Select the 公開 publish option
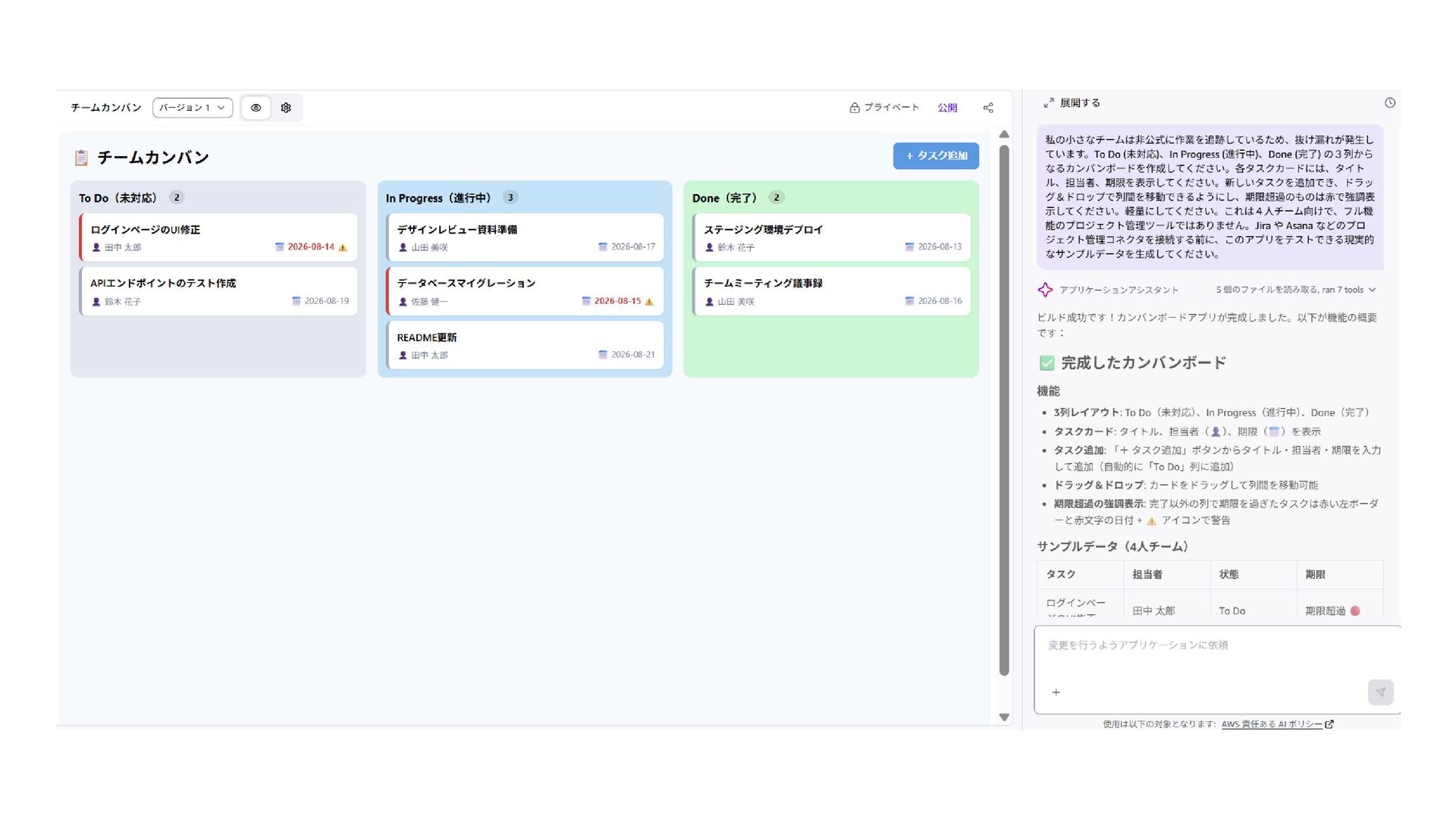 947,108
